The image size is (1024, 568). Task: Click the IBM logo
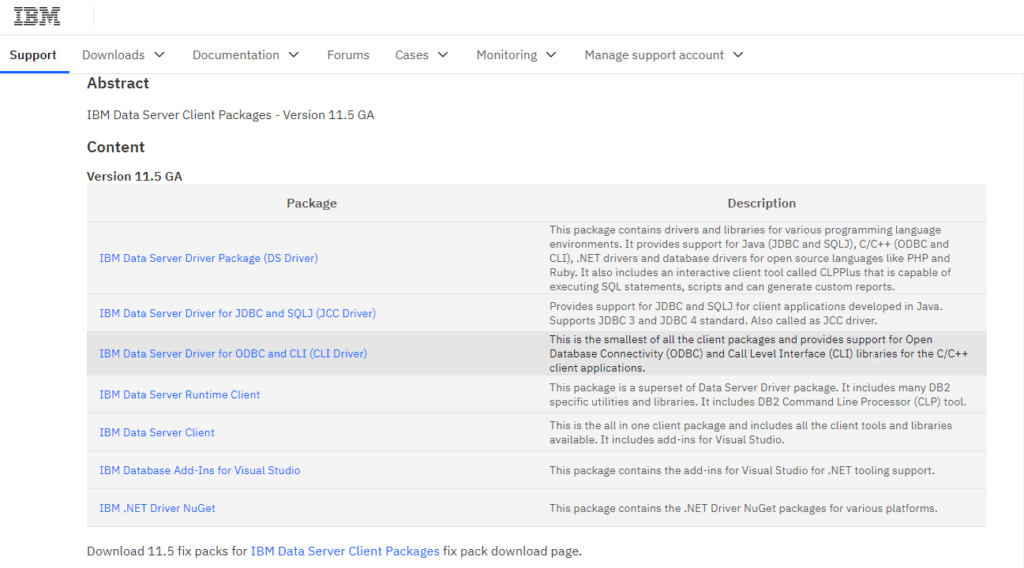[x=37, y=16]
